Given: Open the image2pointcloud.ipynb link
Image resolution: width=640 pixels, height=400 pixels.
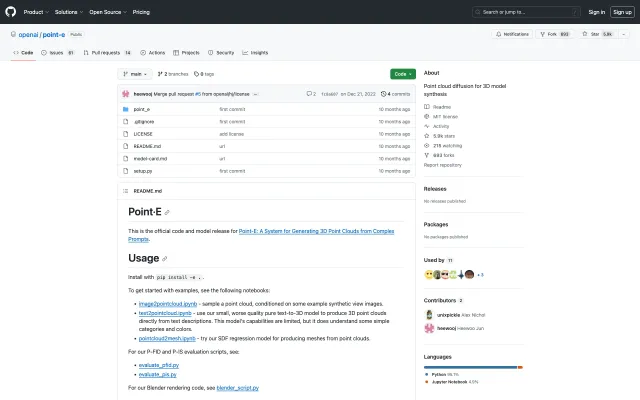Looking at the screenshot, I should pos(166,301).
